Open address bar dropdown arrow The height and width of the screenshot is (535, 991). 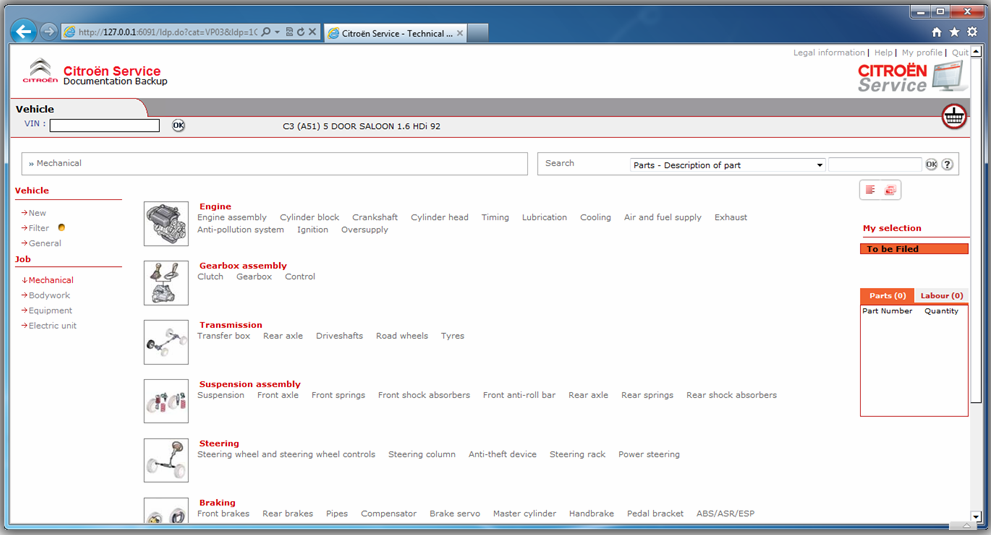tap(277, 32)
